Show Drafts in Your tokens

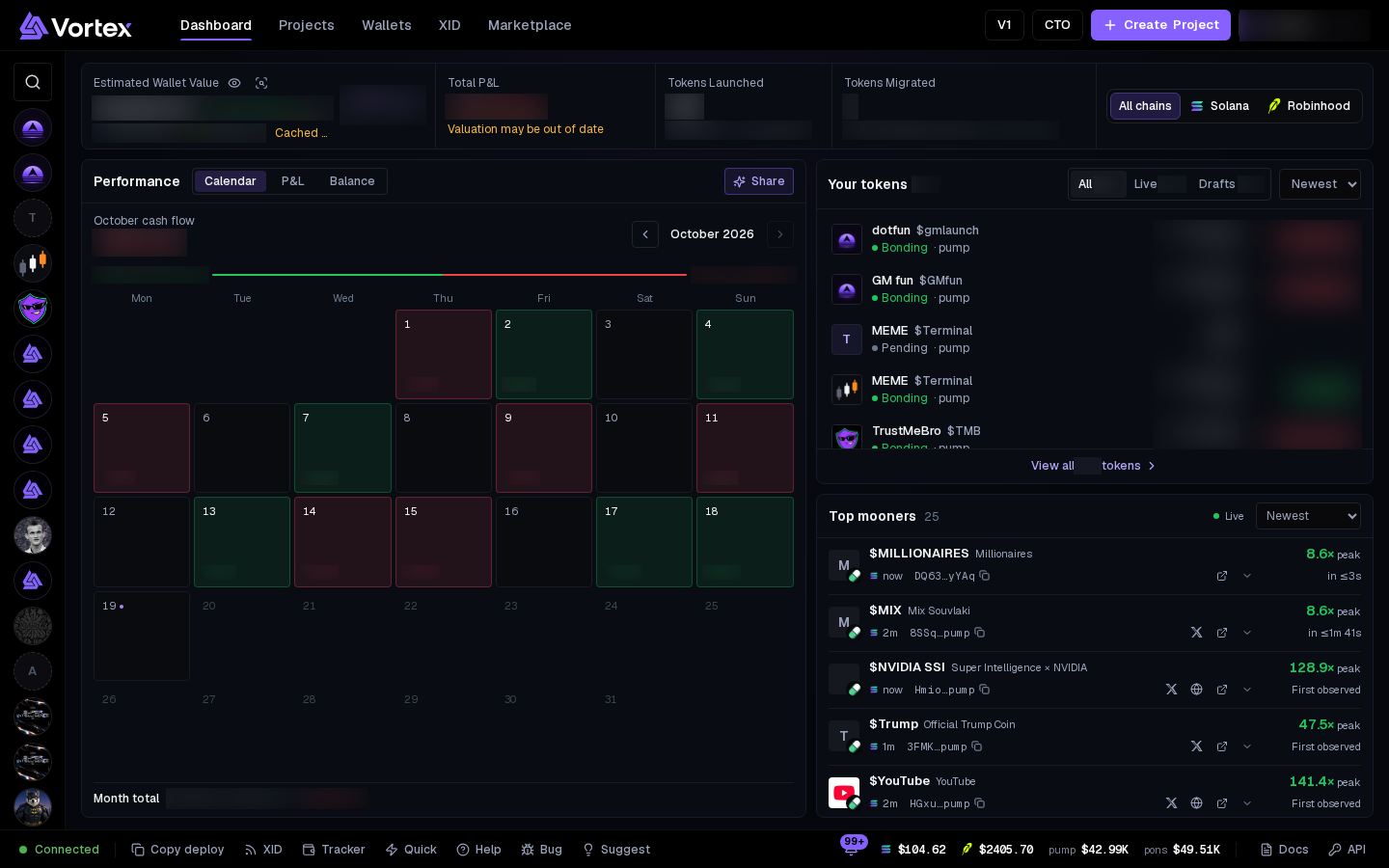tap(1230, 184)
